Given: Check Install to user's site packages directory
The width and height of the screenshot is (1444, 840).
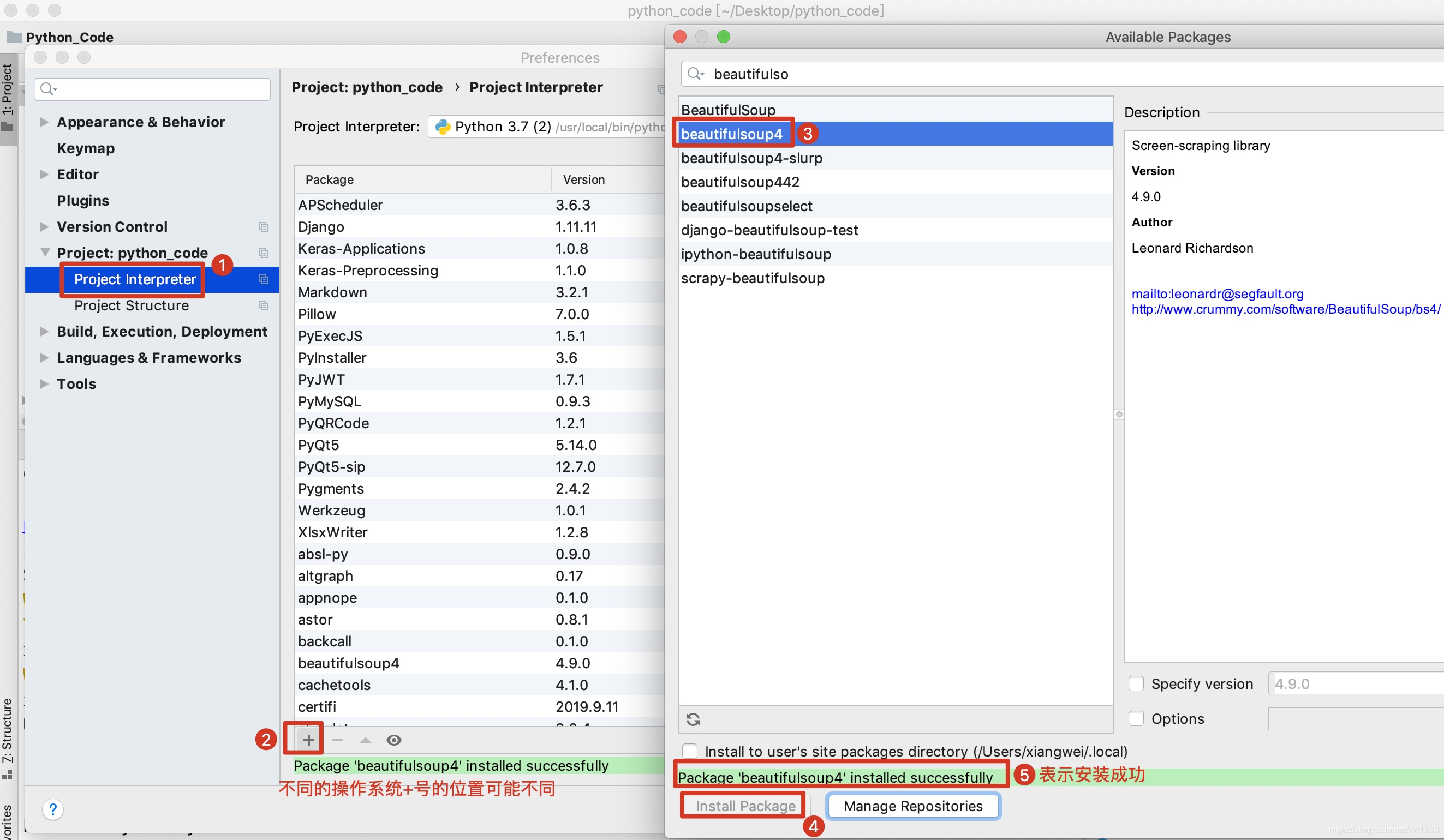Looking at the screenshot, I should click(x=690, y=751).
